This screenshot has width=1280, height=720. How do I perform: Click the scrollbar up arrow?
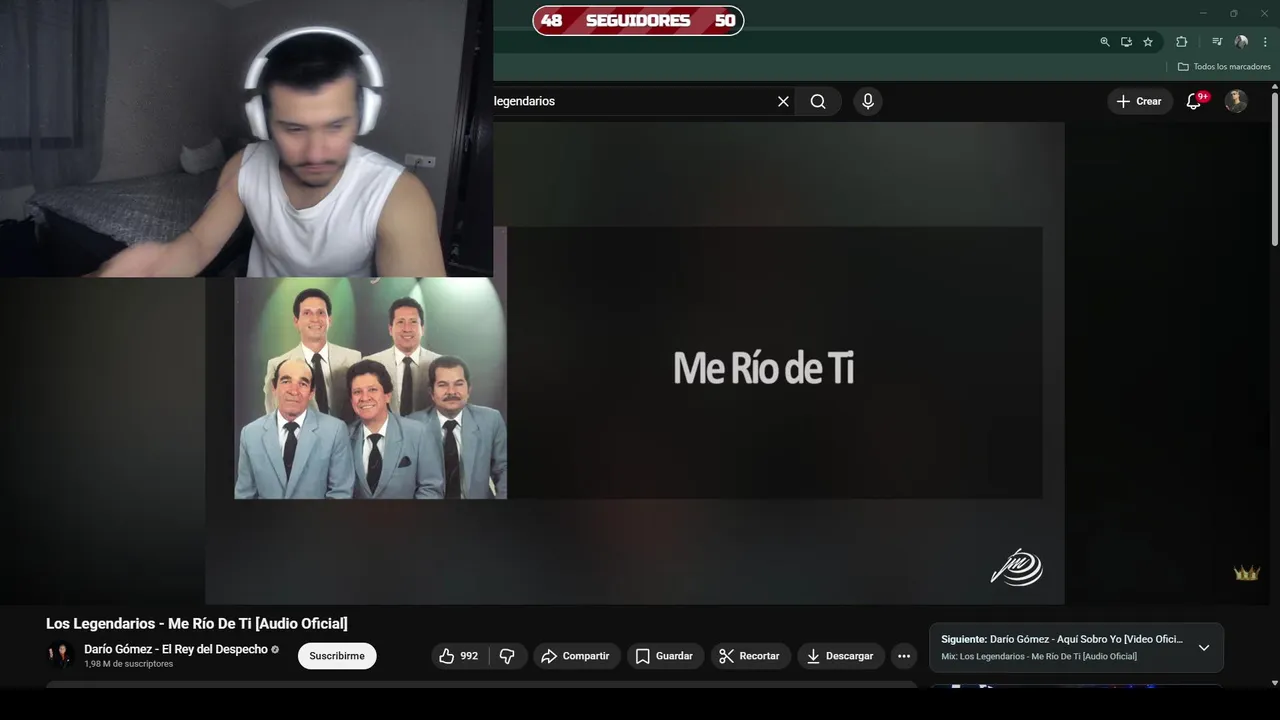tap(1275, 87)
